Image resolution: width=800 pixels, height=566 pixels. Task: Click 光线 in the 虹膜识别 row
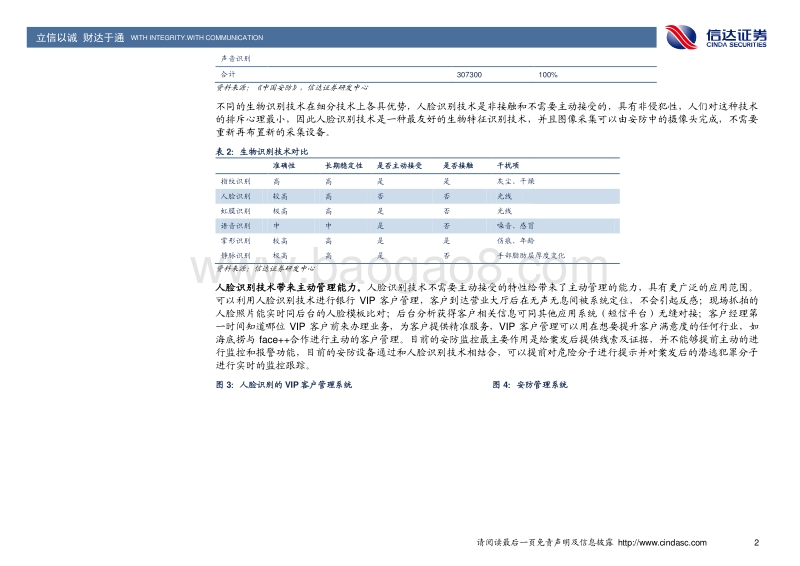tap(504, 211)
